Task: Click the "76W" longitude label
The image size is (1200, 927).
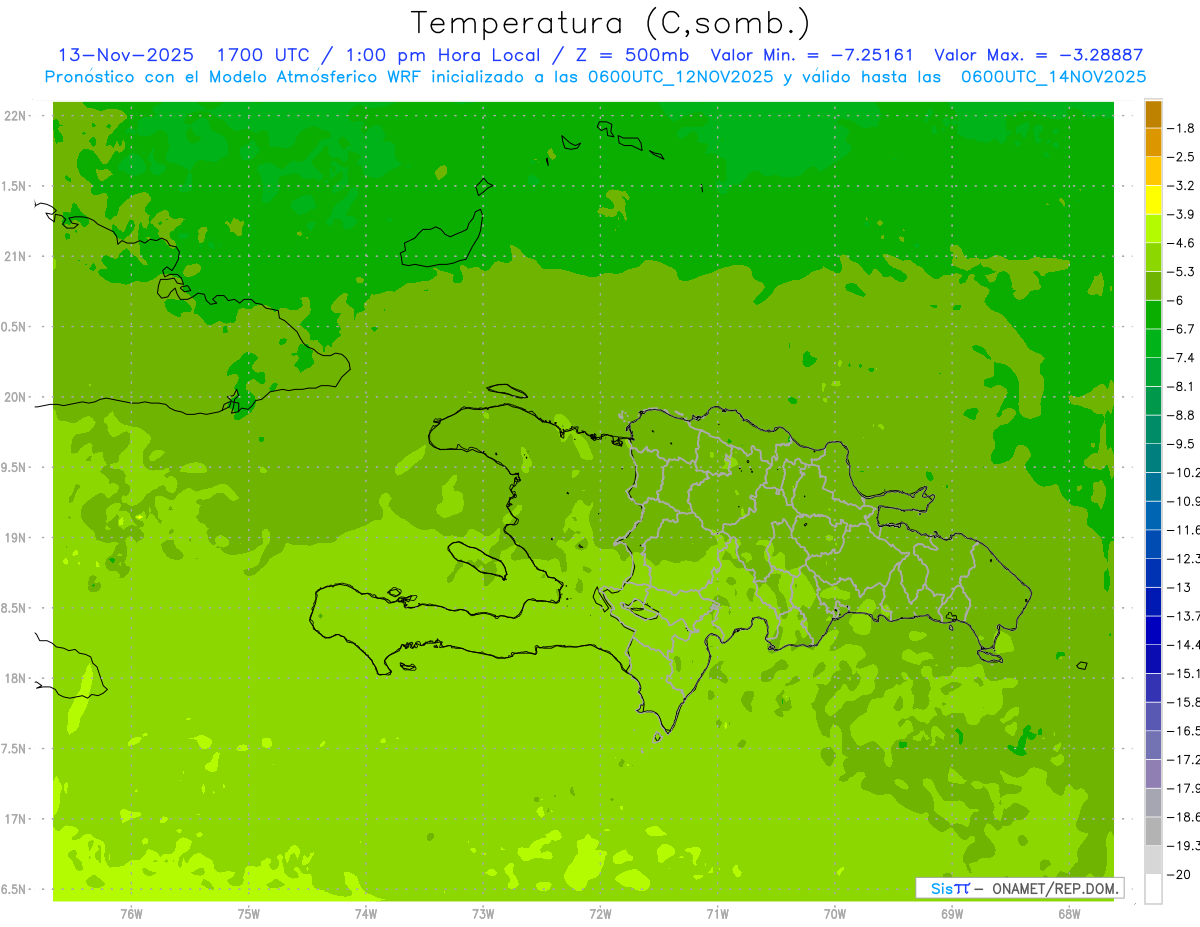Action: 131,913
